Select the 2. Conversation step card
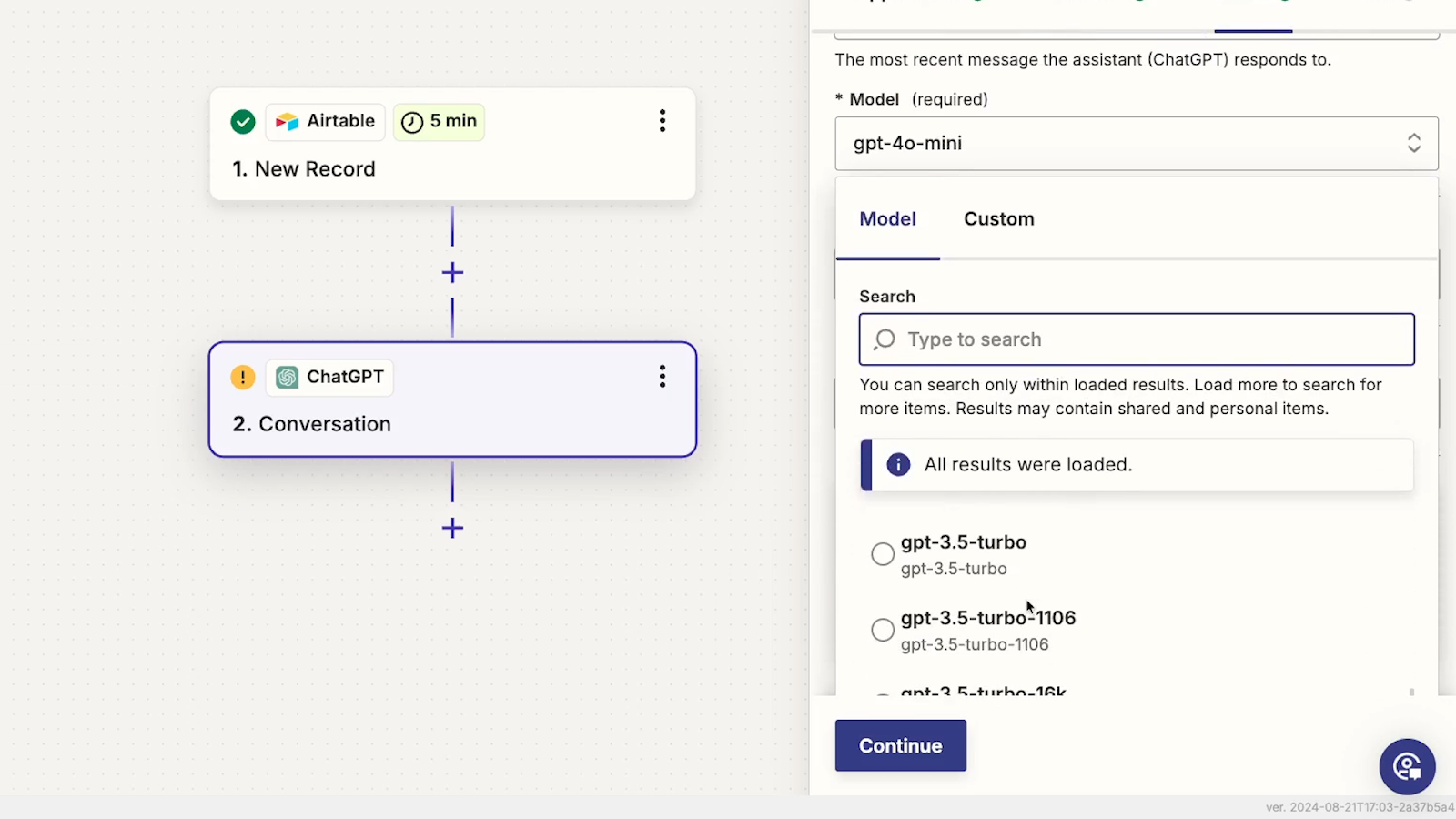Screen dimensions: 1456x819 tap(452, 399)
